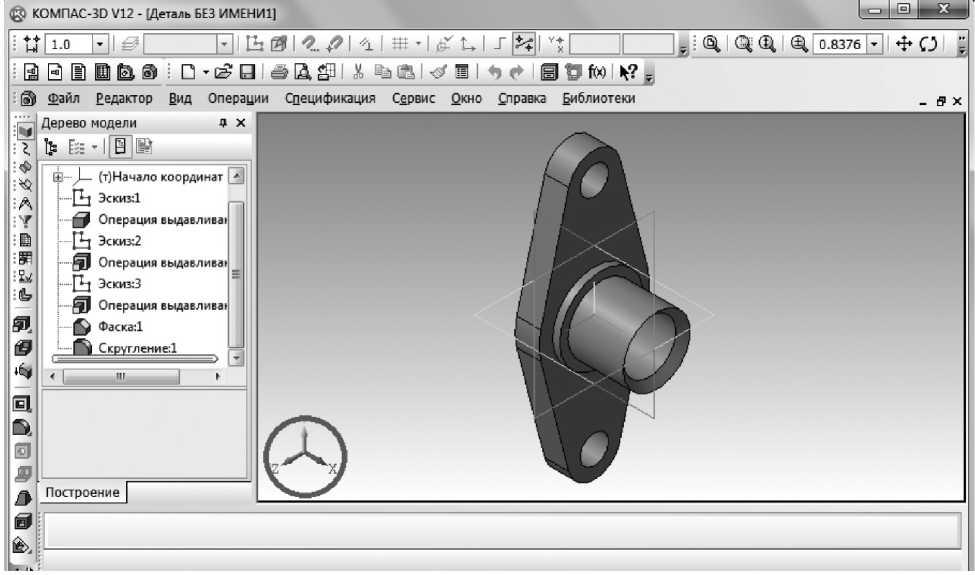
Task: Open the grid icon dropdown arrow
Action: (x=418, y=44)
